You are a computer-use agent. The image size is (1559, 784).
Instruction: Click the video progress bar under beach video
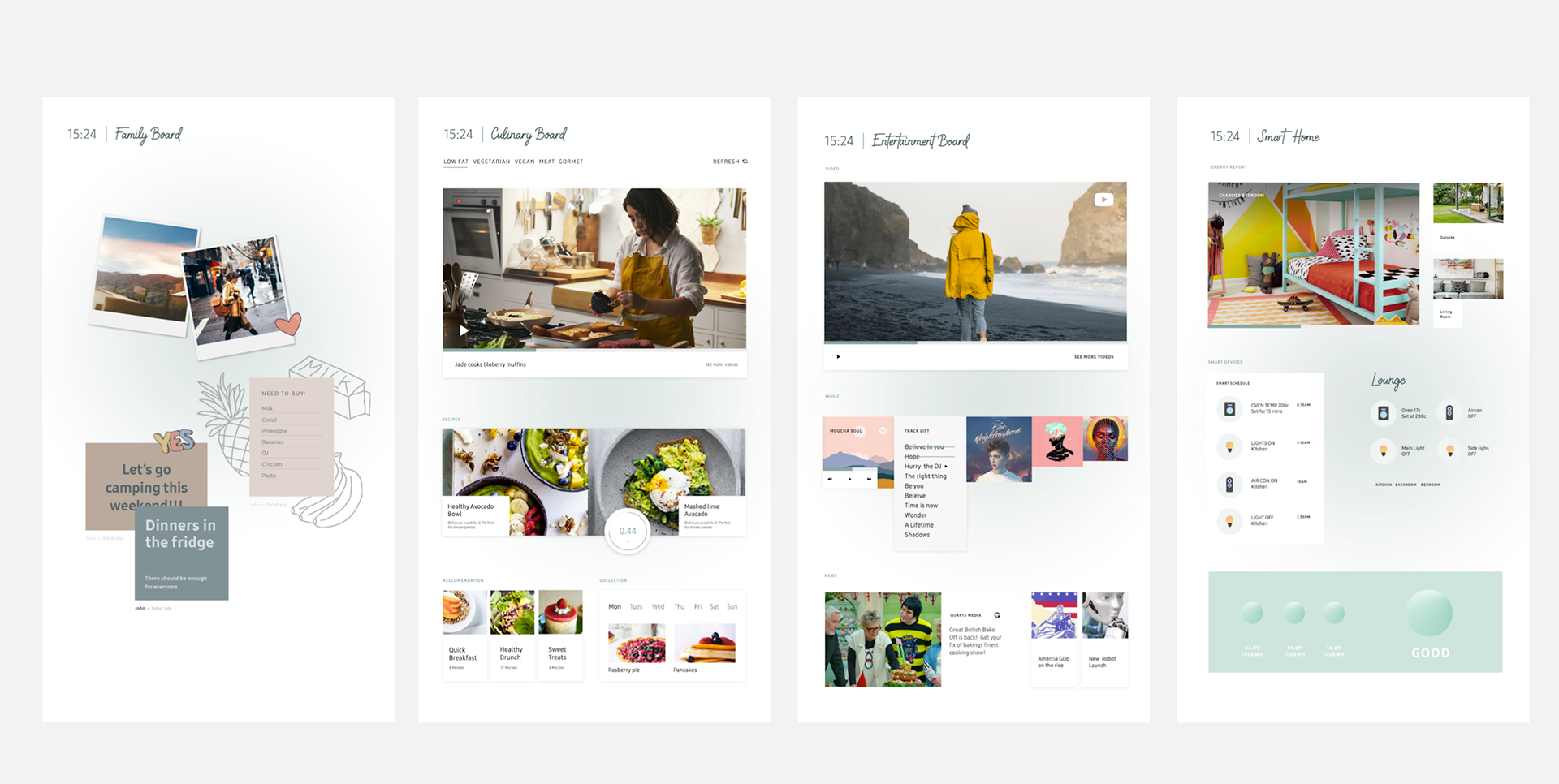pos(975,342)
